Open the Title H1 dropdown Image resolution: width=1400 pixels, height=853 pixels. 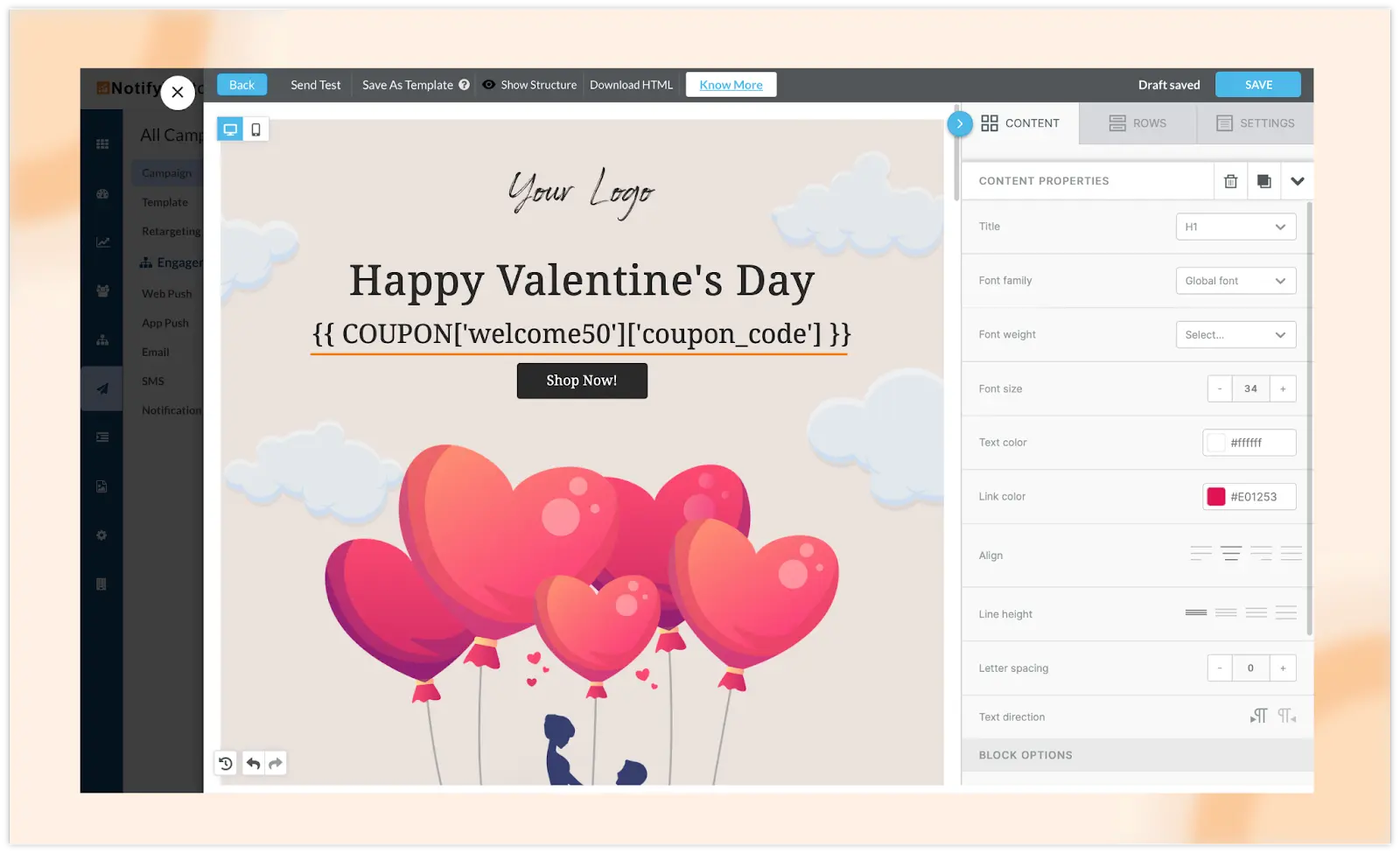(1235, 227)
